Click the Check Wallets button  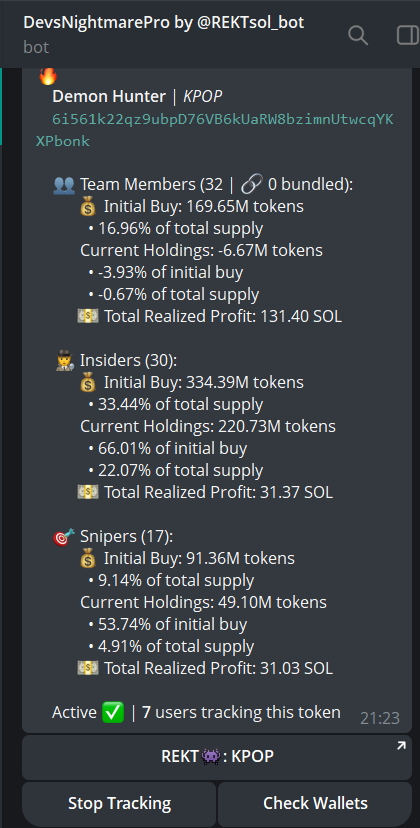[315, 804]
